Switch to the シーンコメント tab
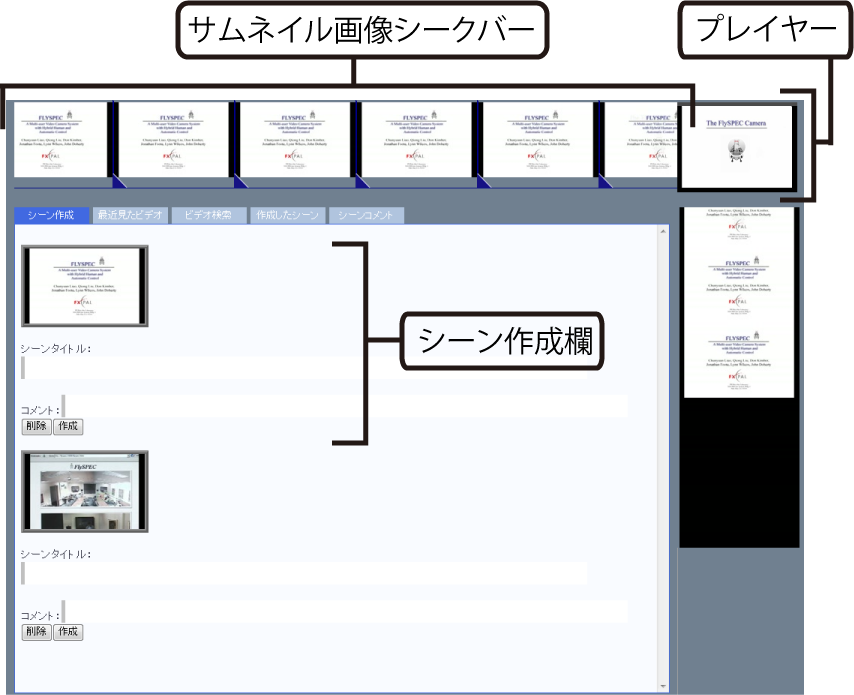Viewport: 854px width, 695px height. (x=366, y=215)
